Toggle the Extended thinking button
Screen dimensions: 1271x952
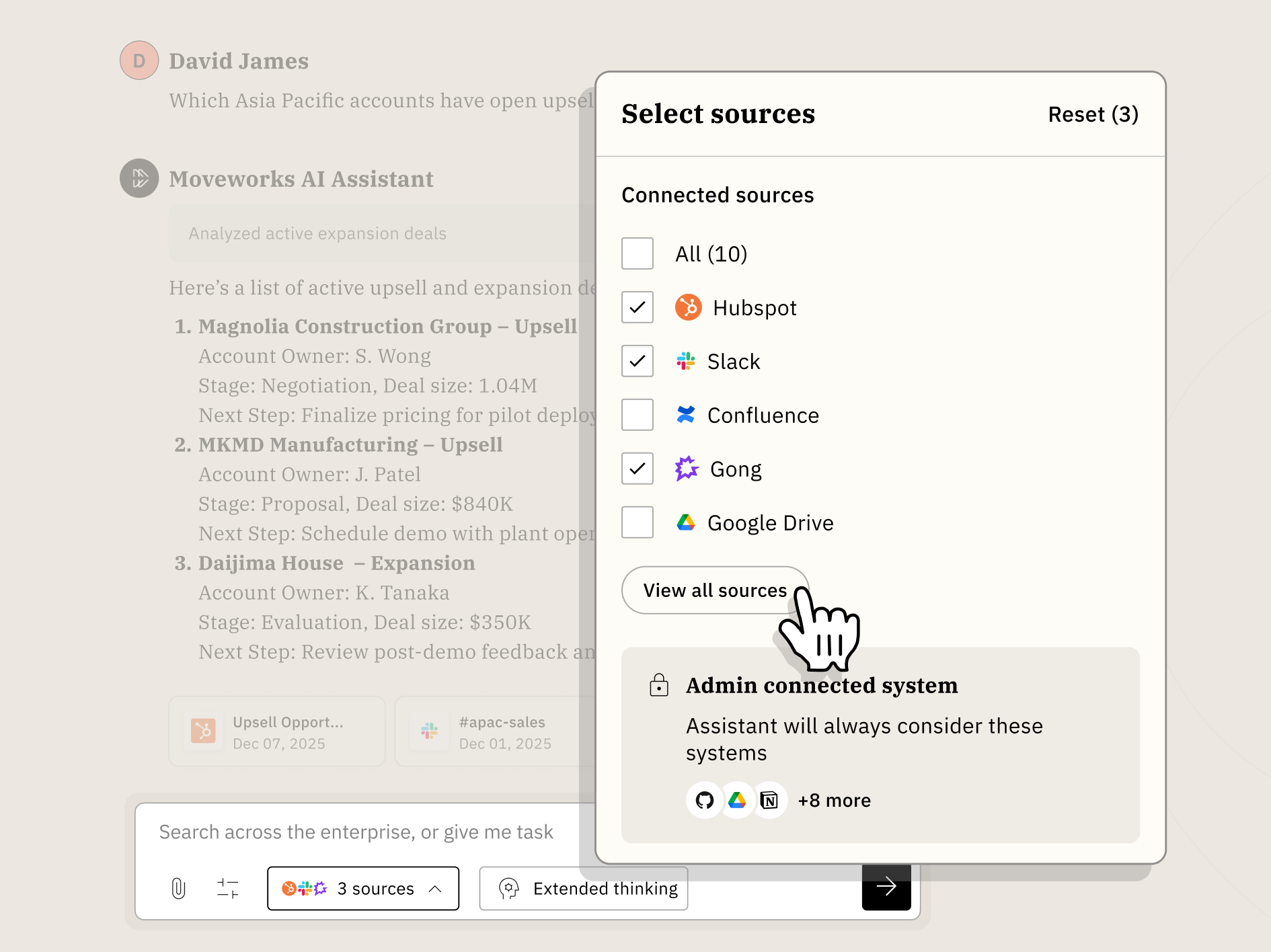pos(584,888)
